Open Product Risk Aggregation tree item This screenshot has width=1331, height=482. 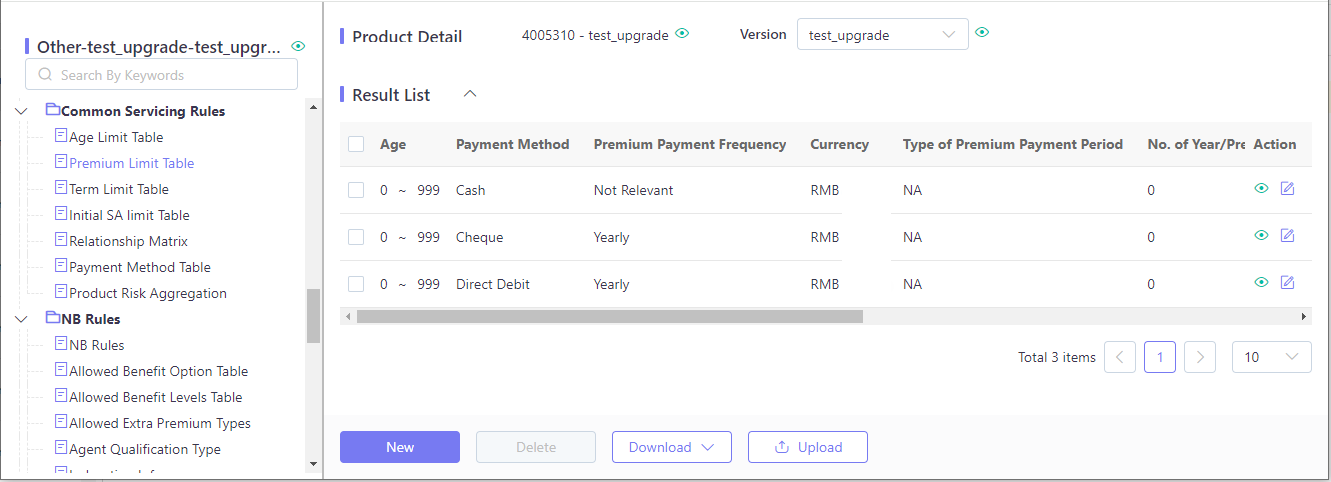click(148, 293)
